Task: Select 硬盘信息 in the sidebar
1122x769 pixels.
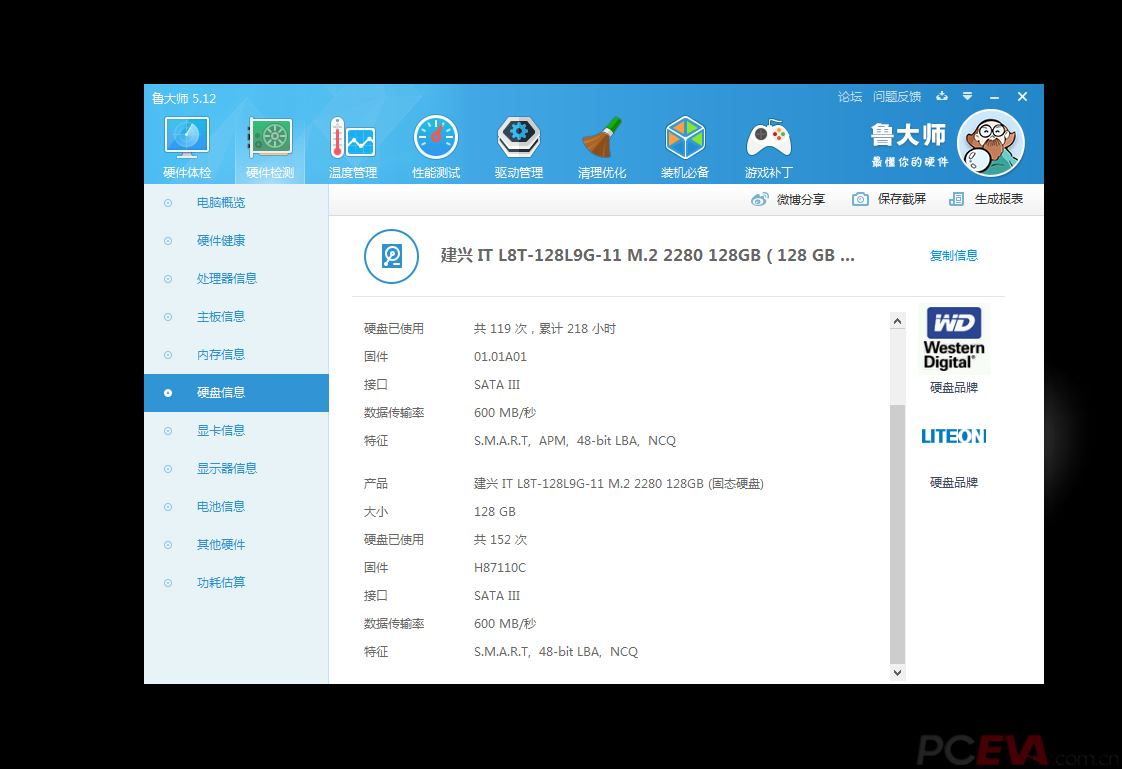Action: [x=236, y=393]
